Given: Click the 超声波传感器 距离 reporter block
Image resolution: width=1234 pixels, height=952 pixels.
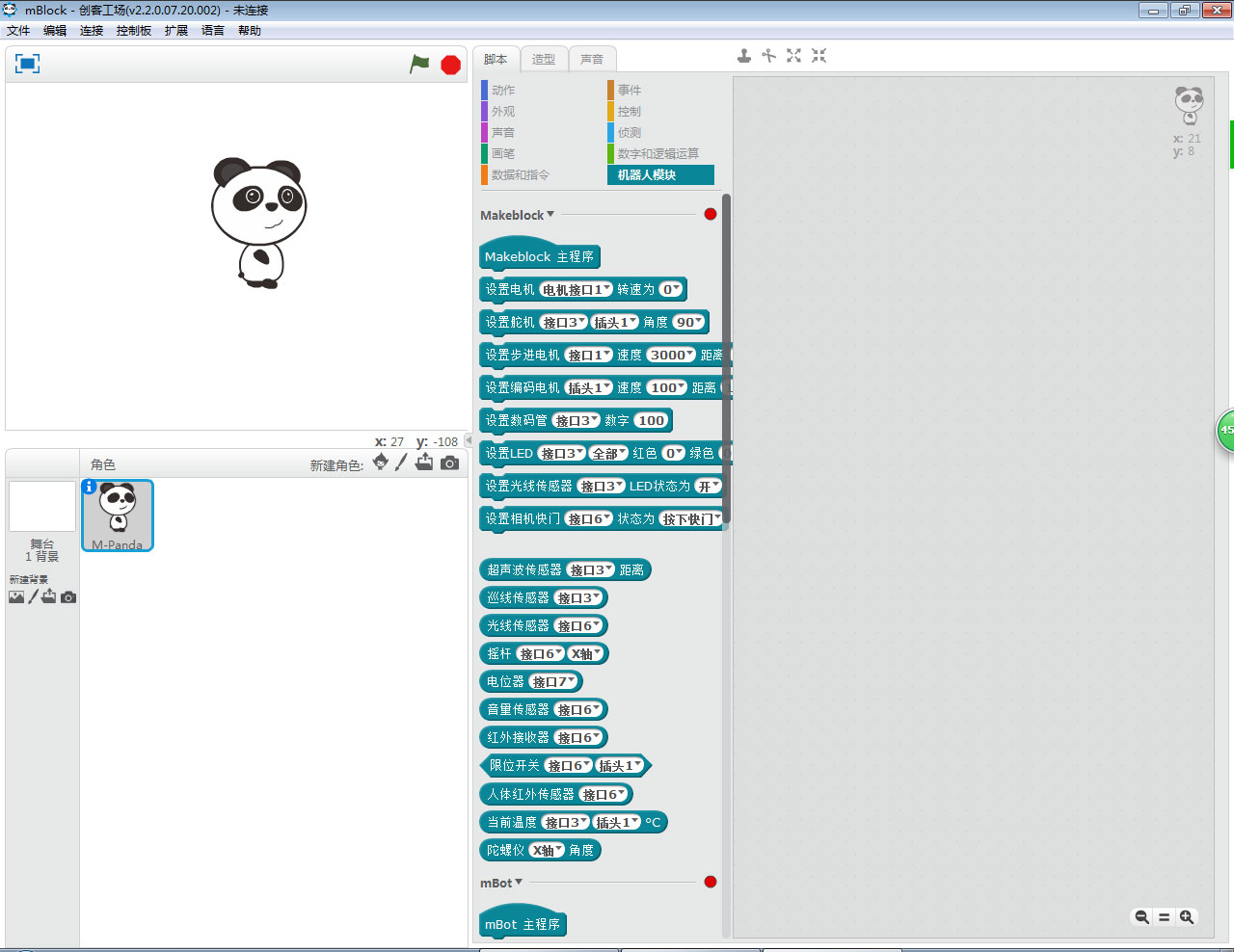Looking at the screenshot, I should point(565,569).
